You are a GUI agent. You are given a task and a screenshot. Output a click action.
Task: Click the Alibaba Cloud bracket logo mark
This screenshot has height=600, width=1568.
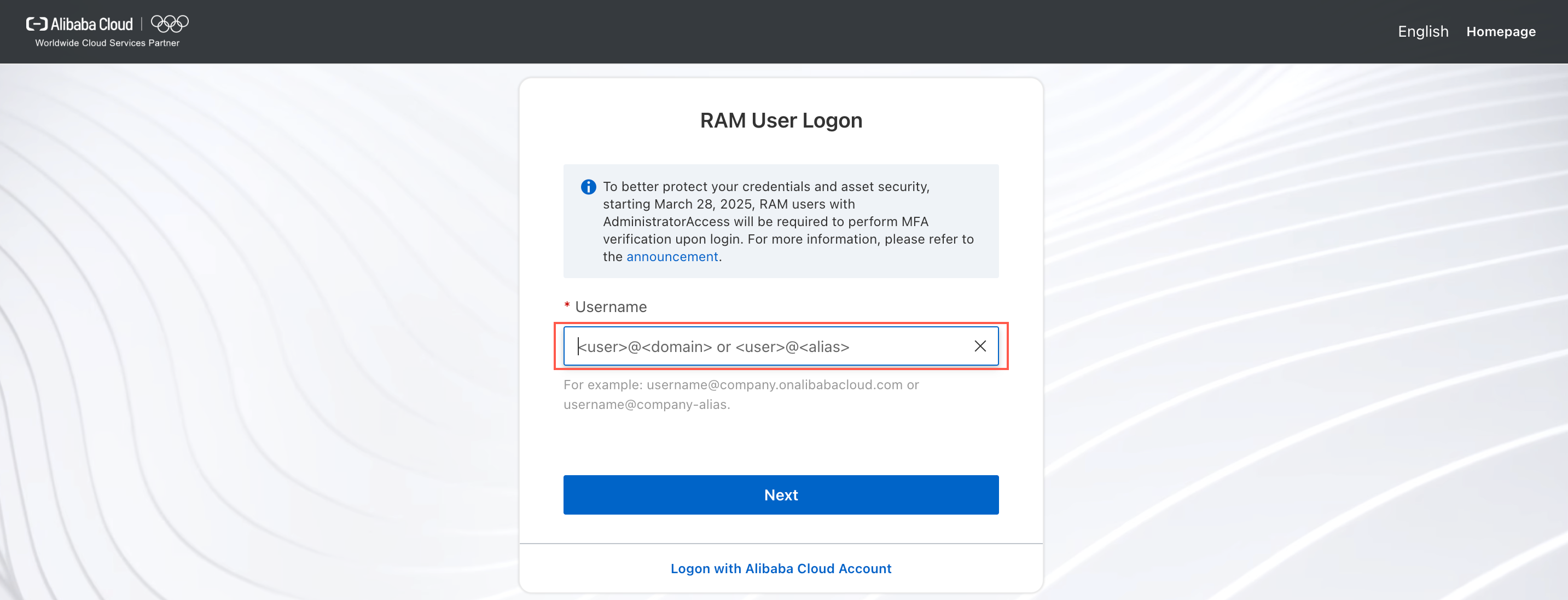[37, 25]
